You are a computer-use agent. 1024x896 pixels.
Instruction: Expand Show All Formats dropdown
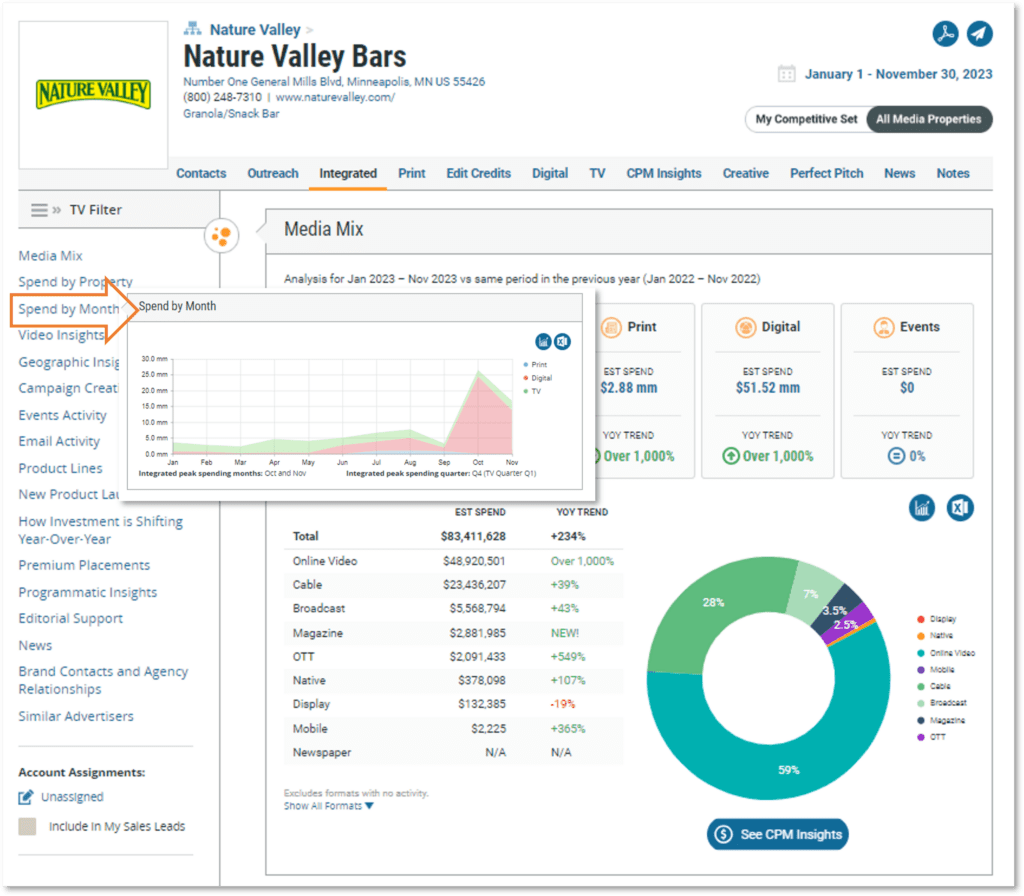pos(328,806)
